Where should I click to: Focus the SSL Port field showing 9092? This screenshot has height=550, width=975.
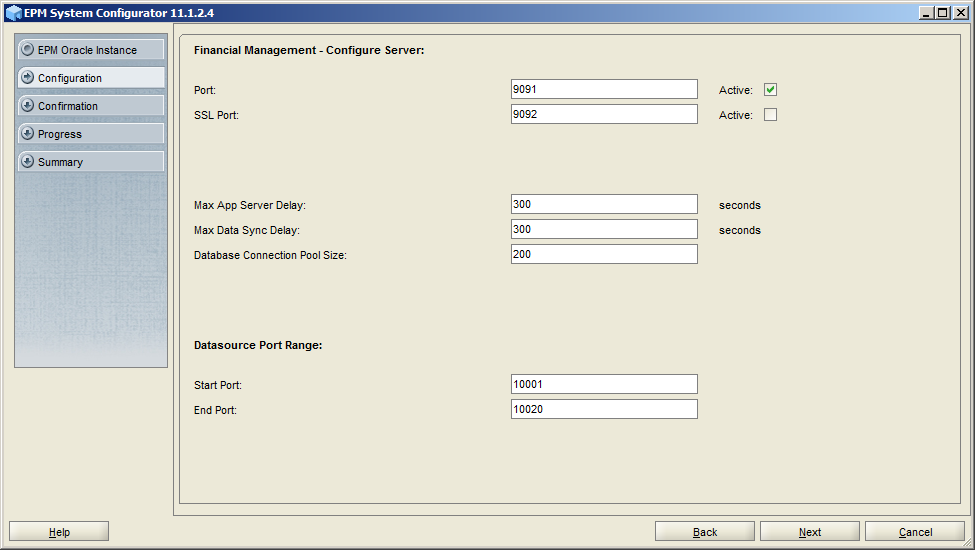604,114
